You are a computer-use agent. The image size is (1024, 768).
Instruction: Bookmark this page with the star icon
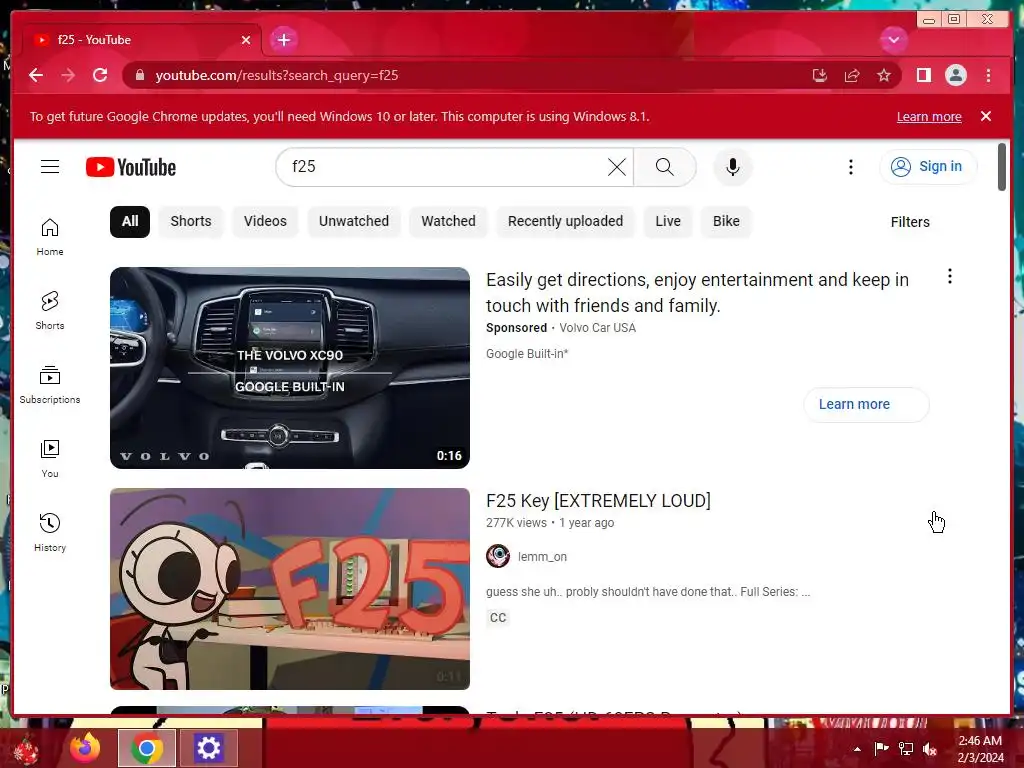click(884, 75)
